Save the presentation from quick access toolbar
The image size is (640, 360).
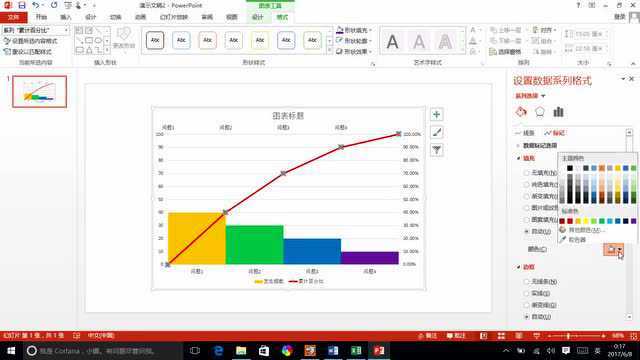point(22,5)
